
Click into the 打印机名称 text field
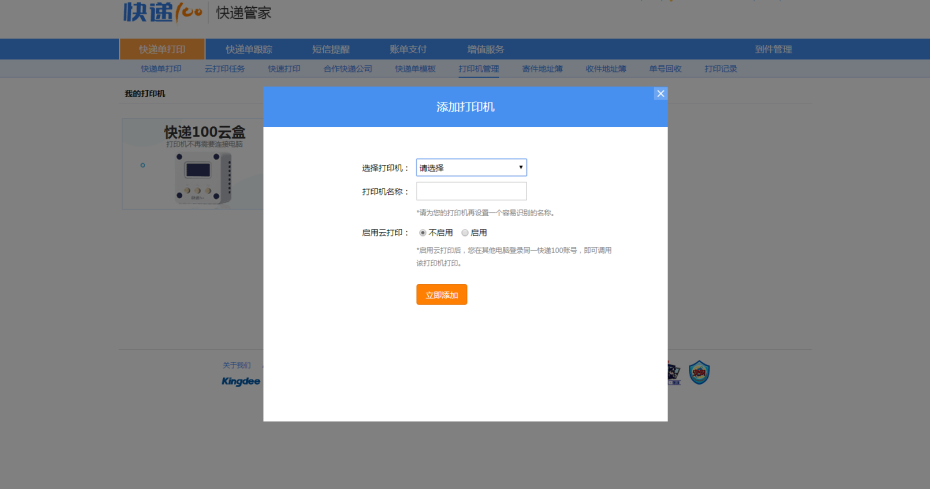(x=471, y=191)
